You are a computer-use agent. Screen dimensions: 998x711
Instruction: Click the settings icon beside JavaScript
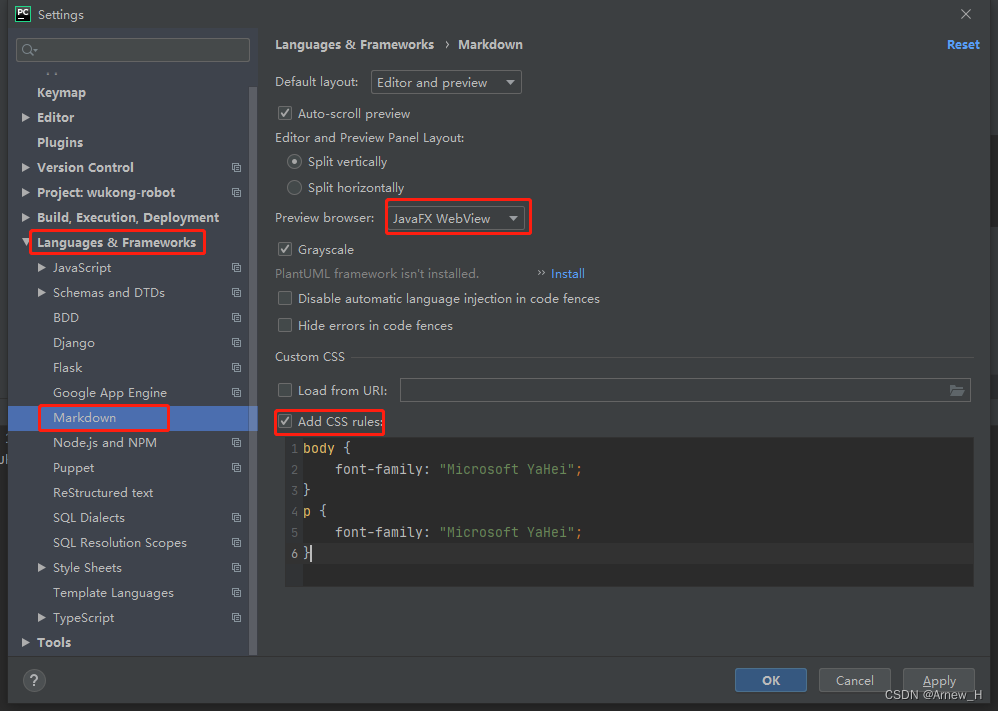(236, 267)
